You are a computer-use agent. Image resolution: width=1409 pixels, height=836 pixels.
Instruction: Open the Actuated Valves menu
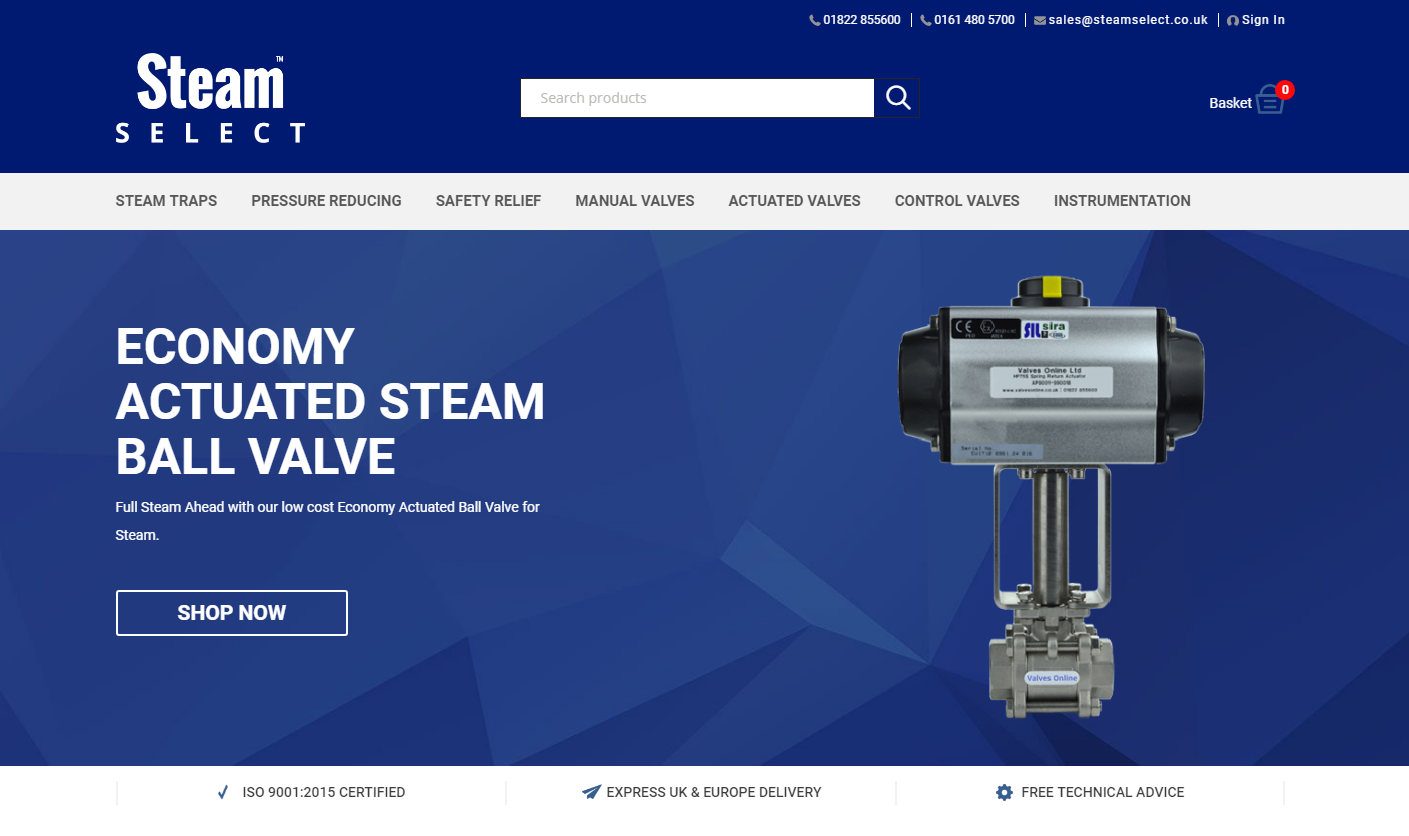tap(795, 201)
